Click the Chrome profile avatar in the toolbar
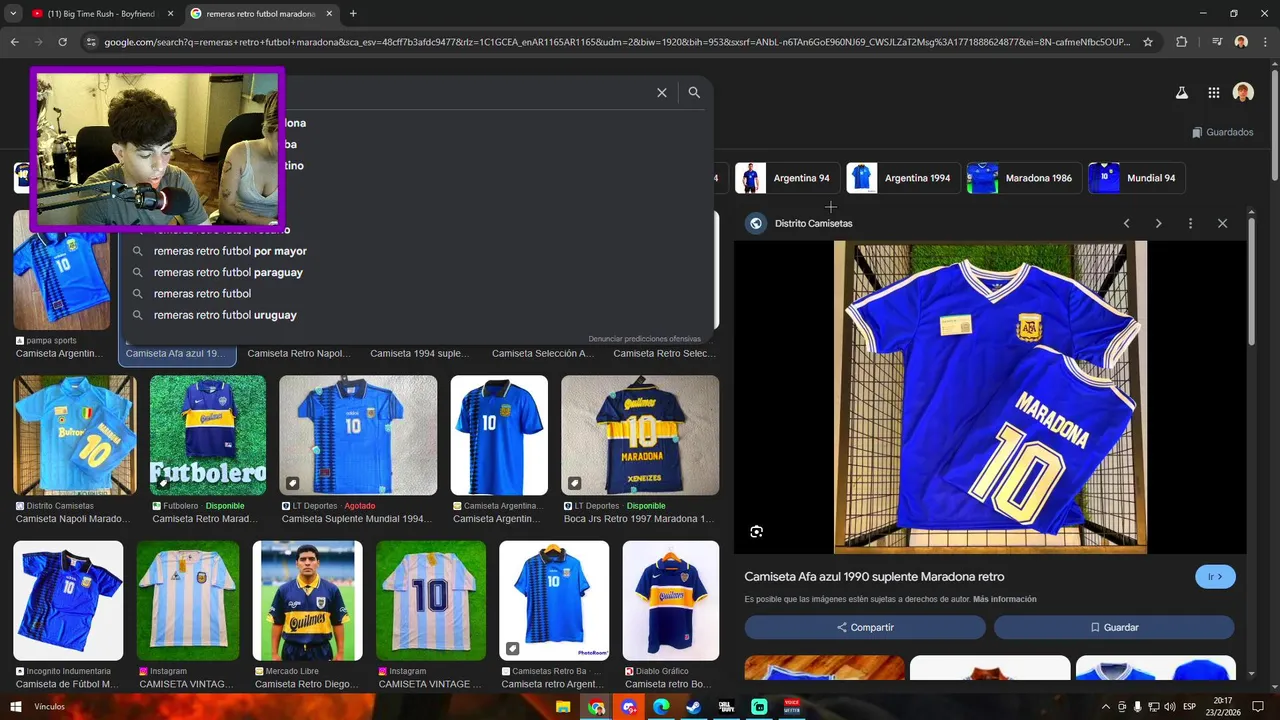The image size is (1280, 720). point(1241,42)
